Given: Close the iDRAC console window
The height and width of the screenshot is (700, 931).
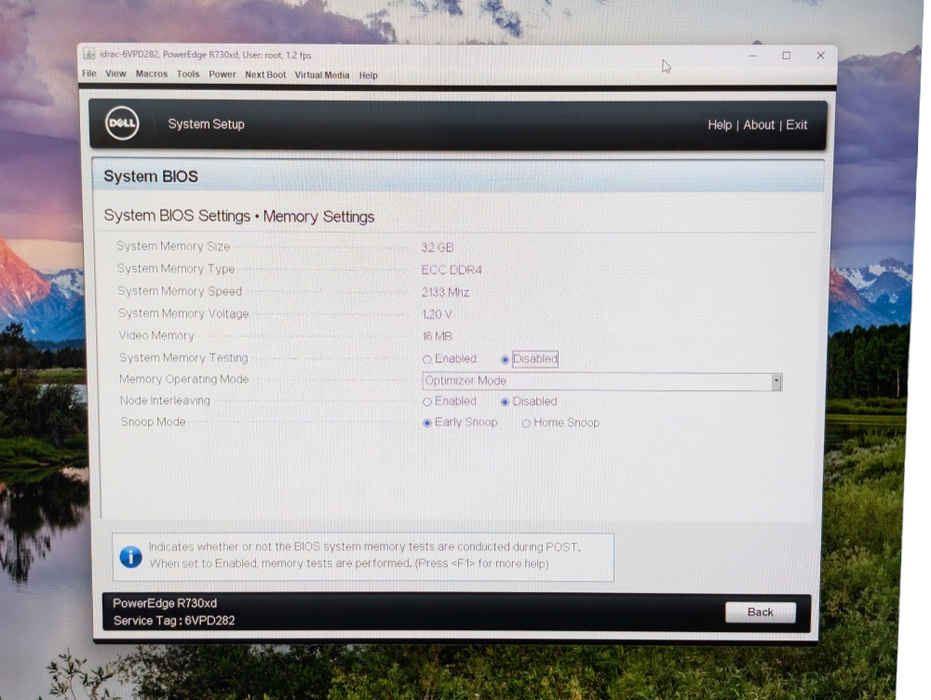Looking at the screenshot, I should 821,55.
